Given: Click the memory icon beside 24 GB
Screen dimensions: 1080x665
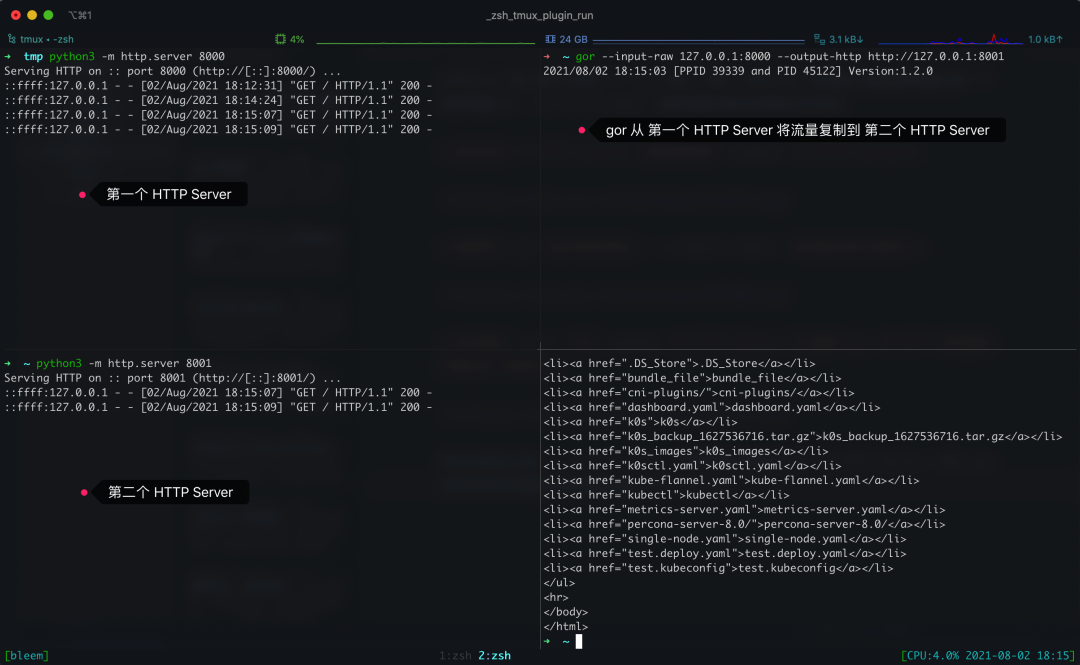Looking at the screenshot, I should coord(550,39).
